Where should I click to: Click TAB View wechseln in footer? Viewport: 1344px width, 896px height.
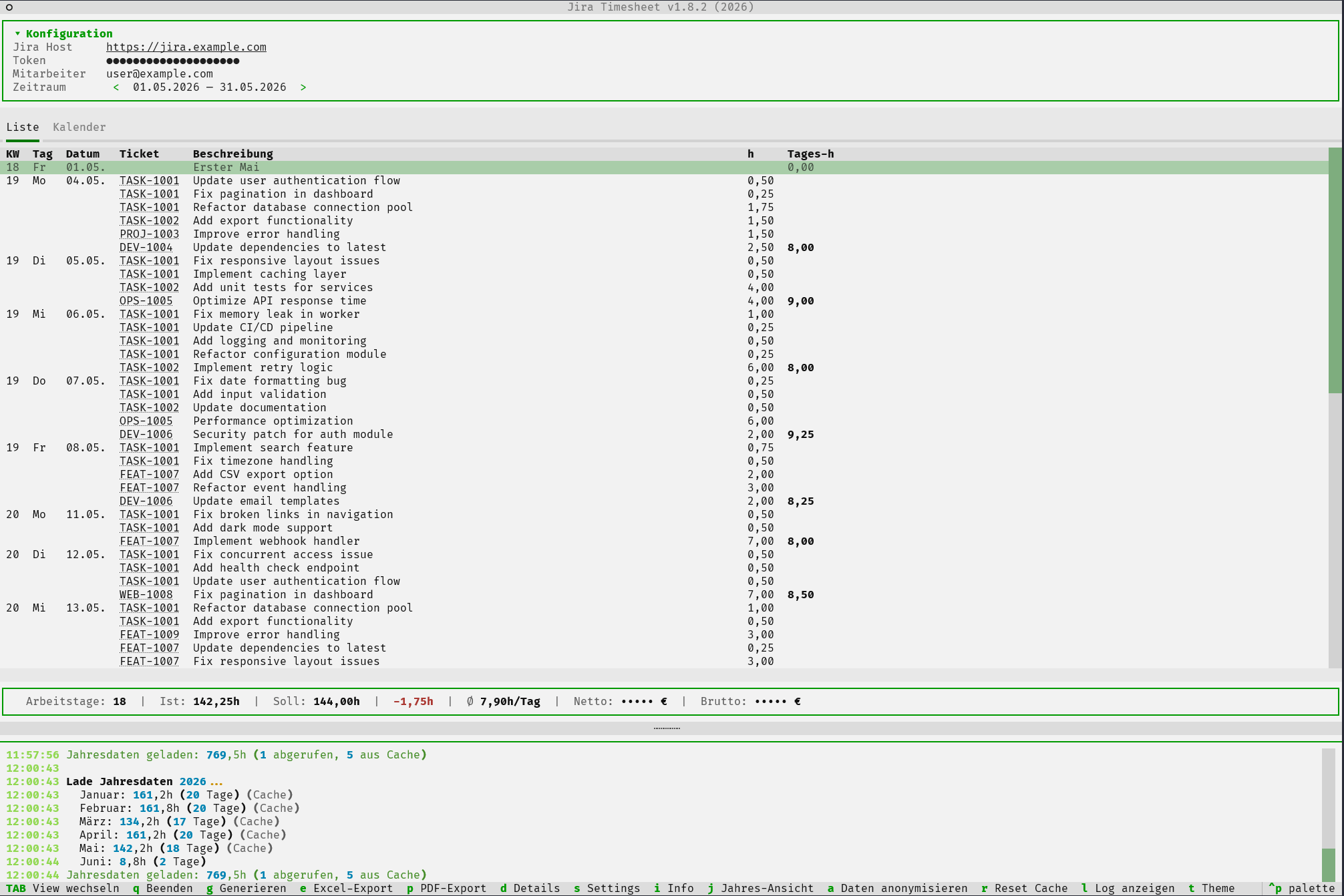63,889
